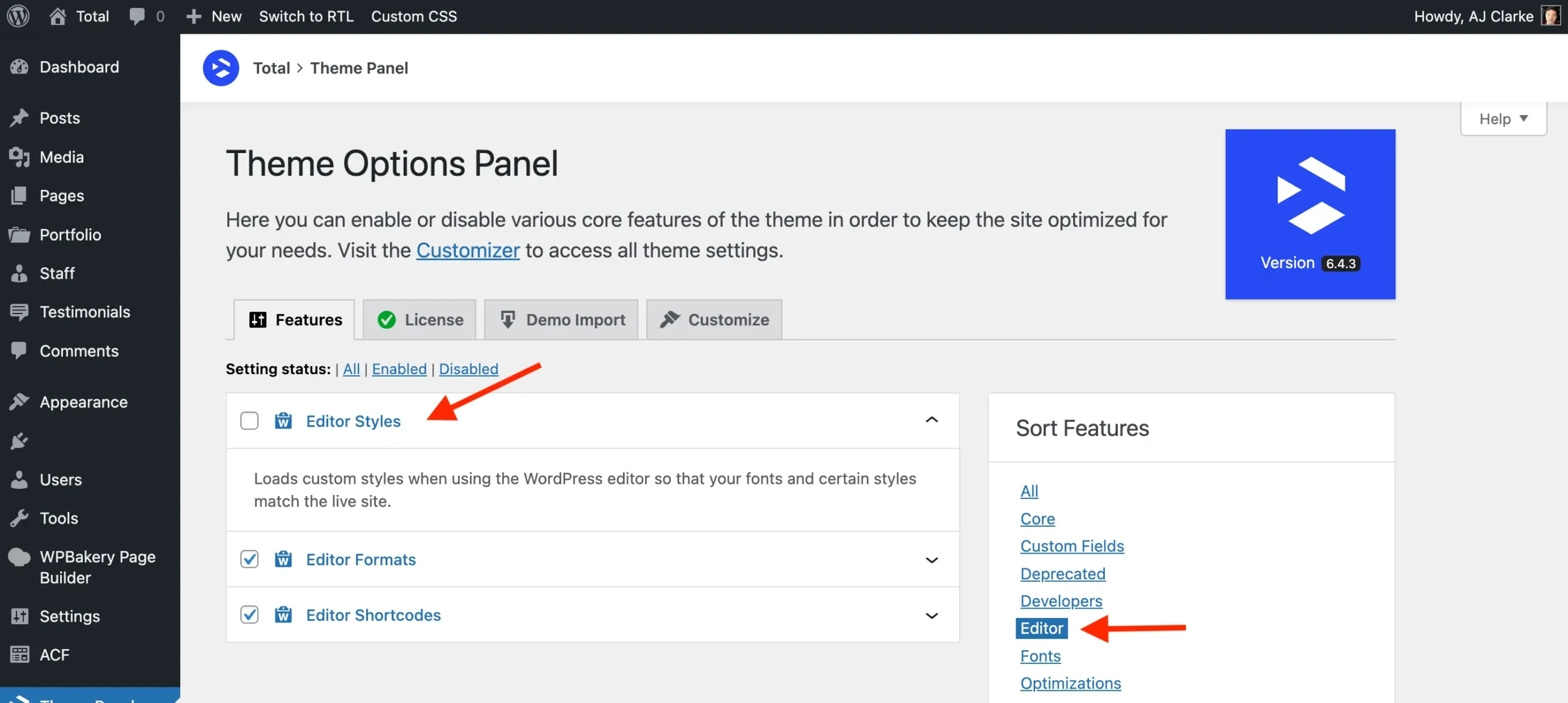Select Switch to RTL in the admin bar
The width and height of the screenshot is (1568, 703).
click(306, 16)
